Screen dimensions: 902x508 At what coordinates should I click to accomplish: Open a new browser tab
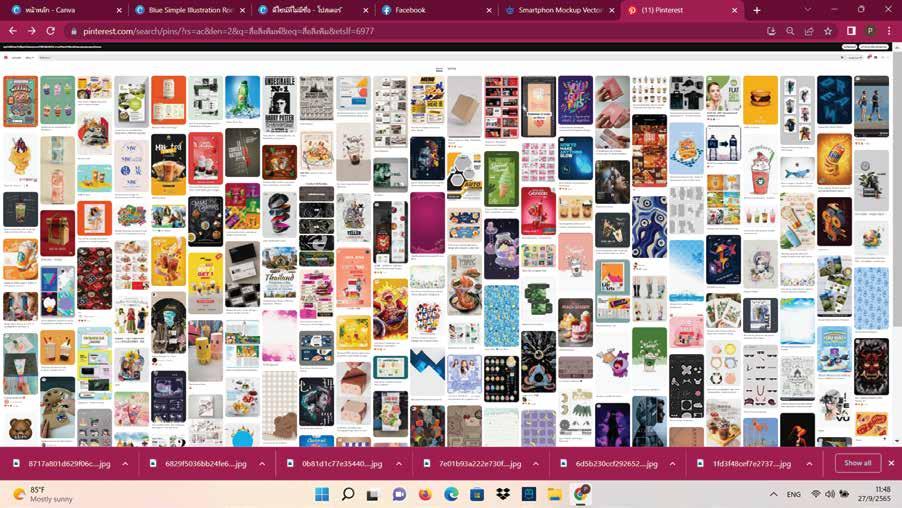pos(756,10)
